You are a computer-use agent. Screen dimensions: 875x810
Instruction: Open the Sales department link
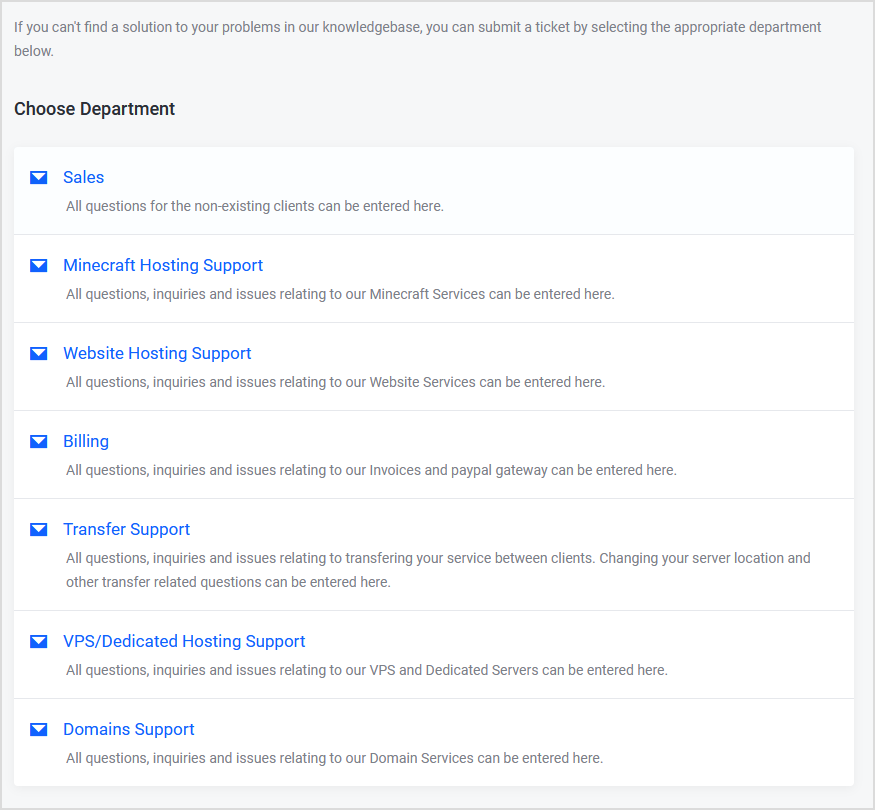click(x=84, y=177)
